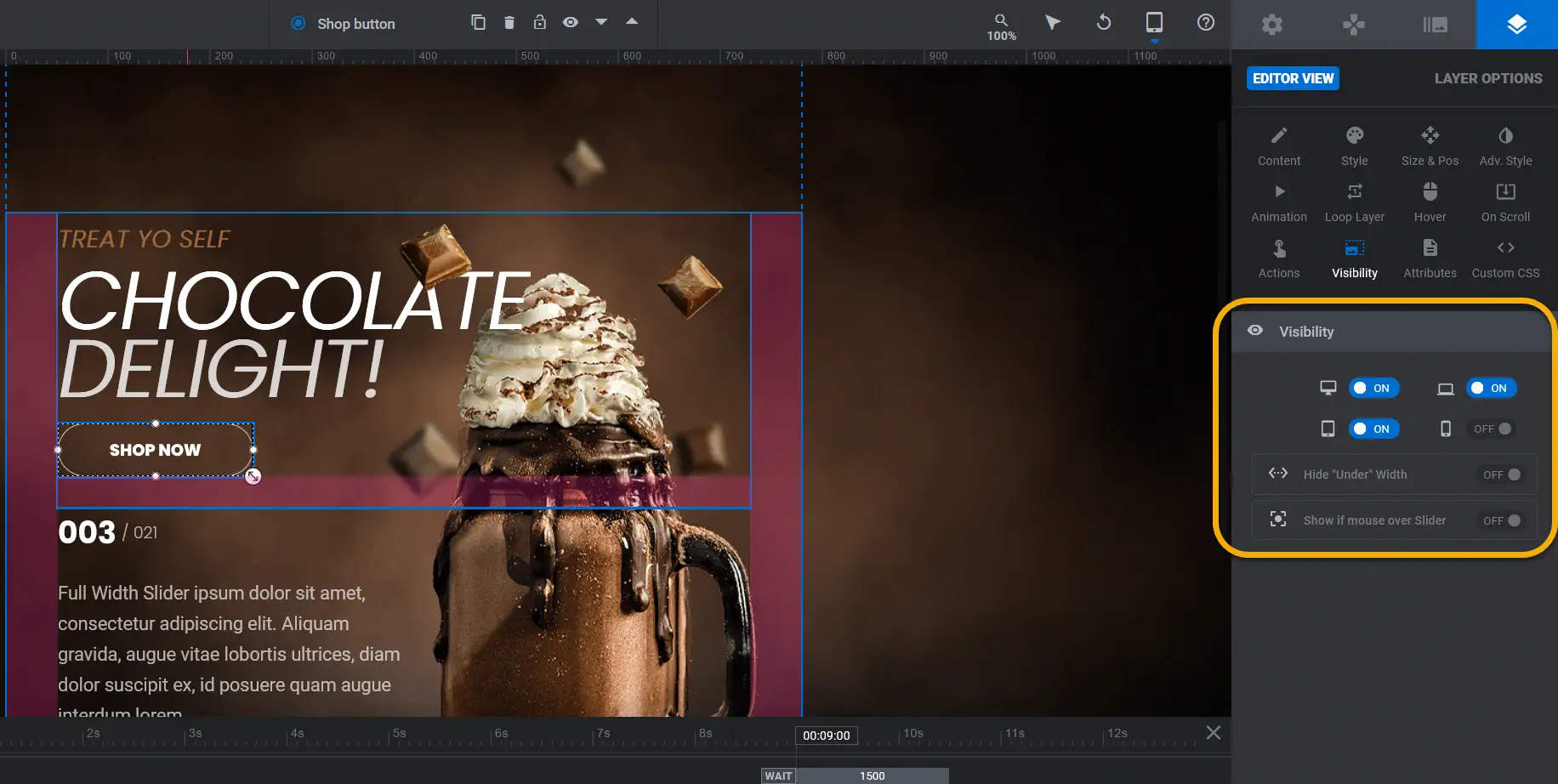
Task: Move layer up with the up arrow
Action: pos(632,21)
